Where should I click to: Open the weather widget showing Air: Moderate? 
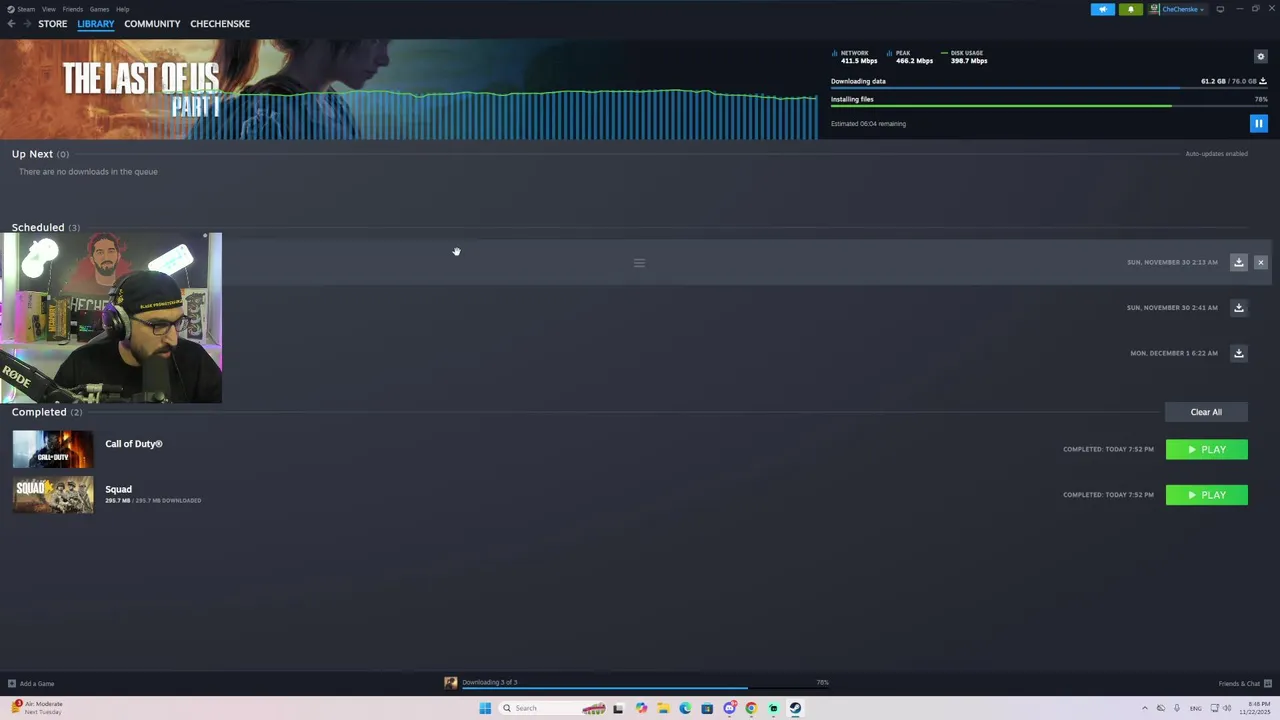click(37, 707)
